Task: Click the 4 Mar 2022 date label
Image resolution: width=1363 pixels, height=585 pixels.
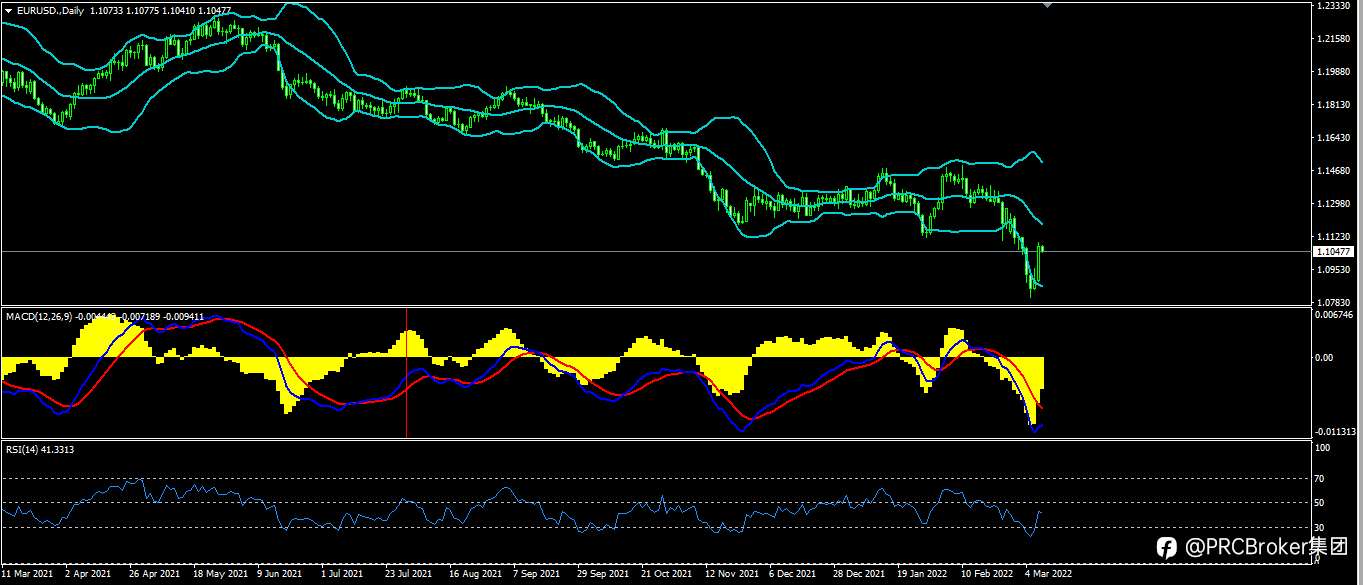Action: 1048,575
